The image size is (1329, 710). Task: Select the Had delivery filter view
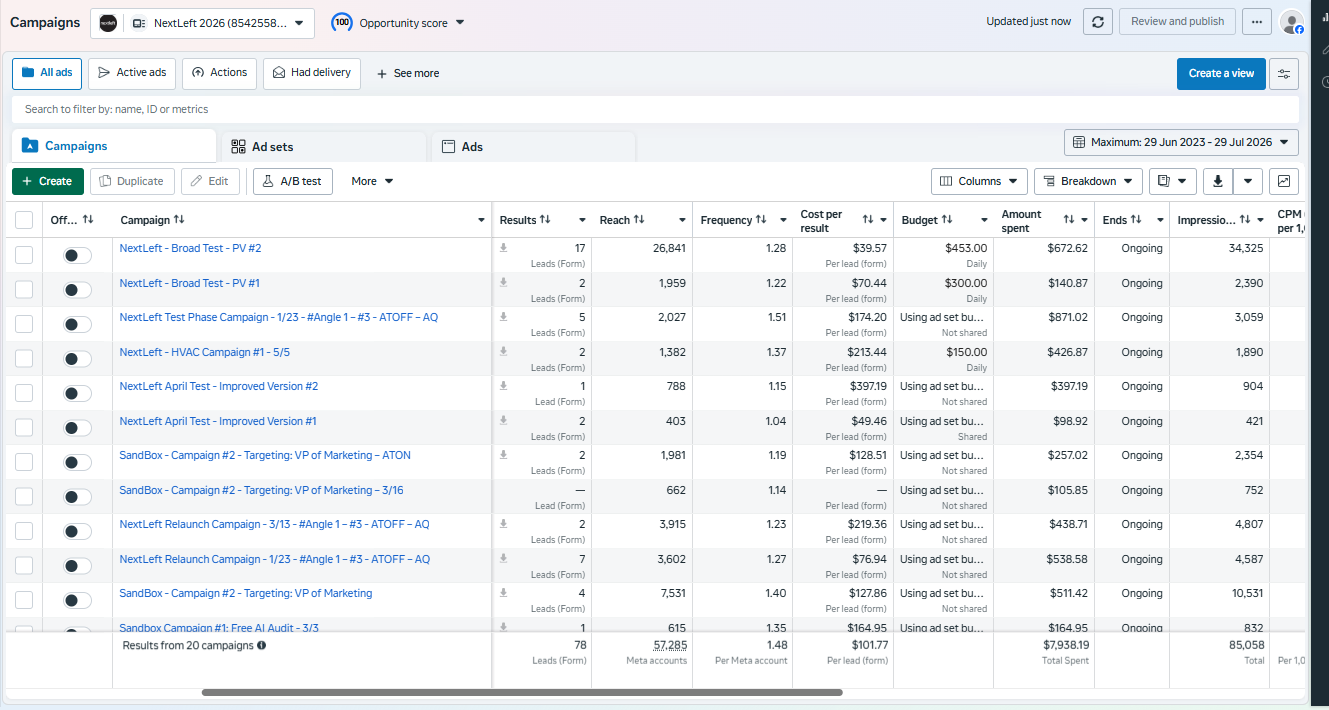pos(312,73)
